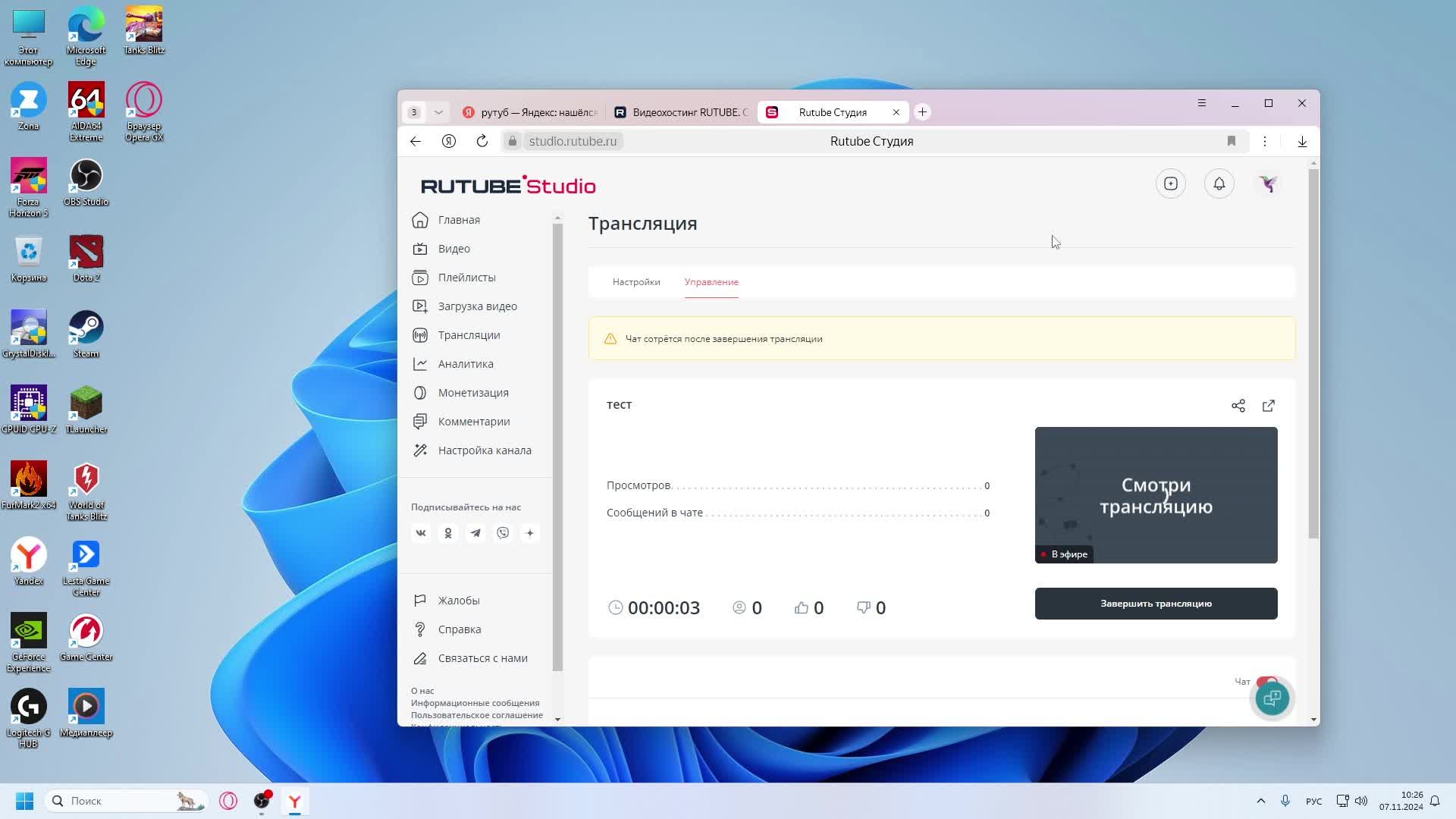Open the user profile avatar
The width and height of the screenshot is (1456, 819).
tap(1268, 184)
